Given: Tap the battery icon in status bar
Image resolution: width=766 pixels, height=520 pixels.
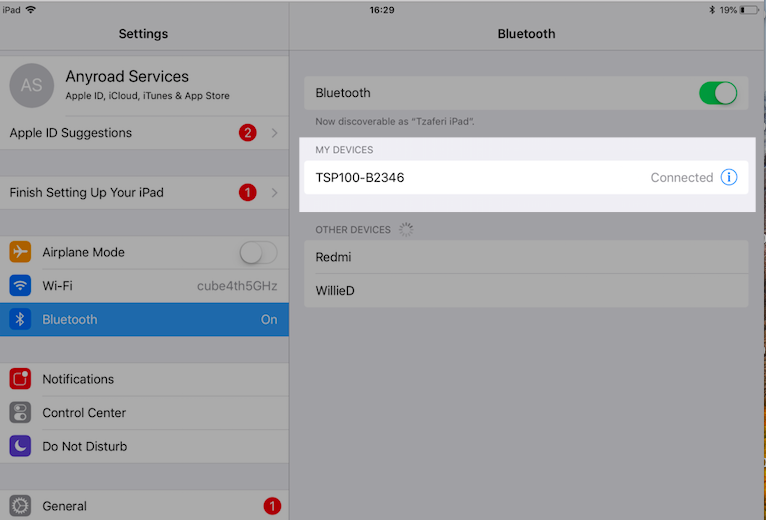Looking at the screenshot, I should pyautogui.click(x=749, y=10).
